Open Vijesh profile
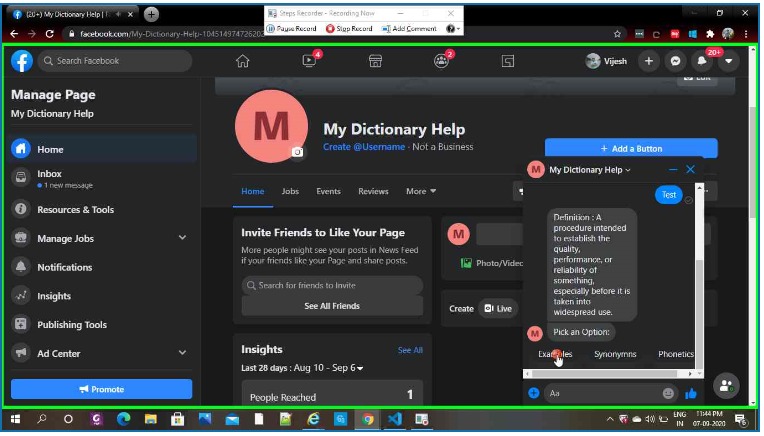 tap(606, 61)
